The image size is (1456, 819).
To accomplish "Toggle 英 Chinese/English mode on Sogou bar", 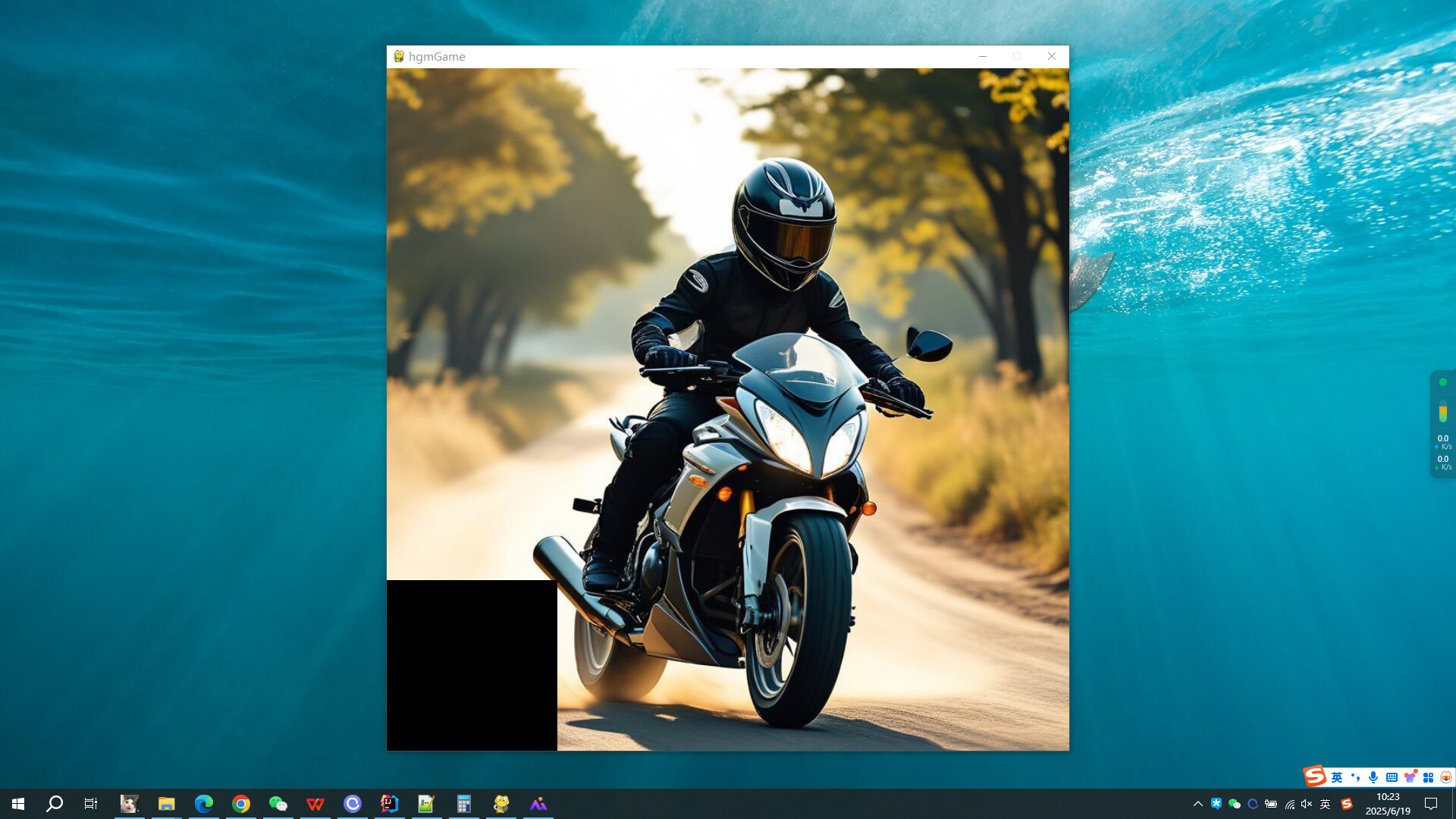I will (1338, 777).
